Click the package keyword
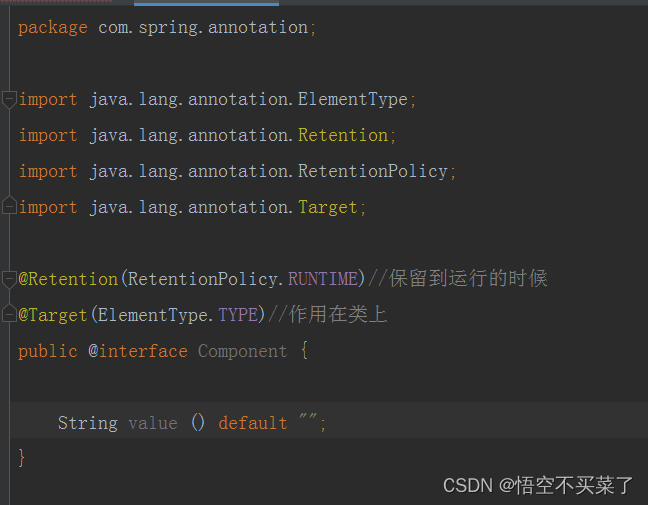Screen dimensions: 648x505 tap(53, 28)
